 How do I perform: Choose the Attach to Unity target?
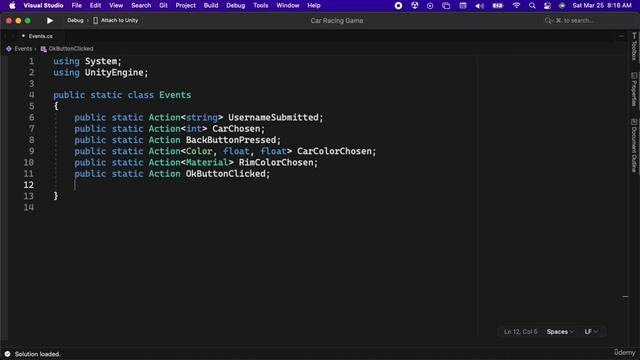116,20
